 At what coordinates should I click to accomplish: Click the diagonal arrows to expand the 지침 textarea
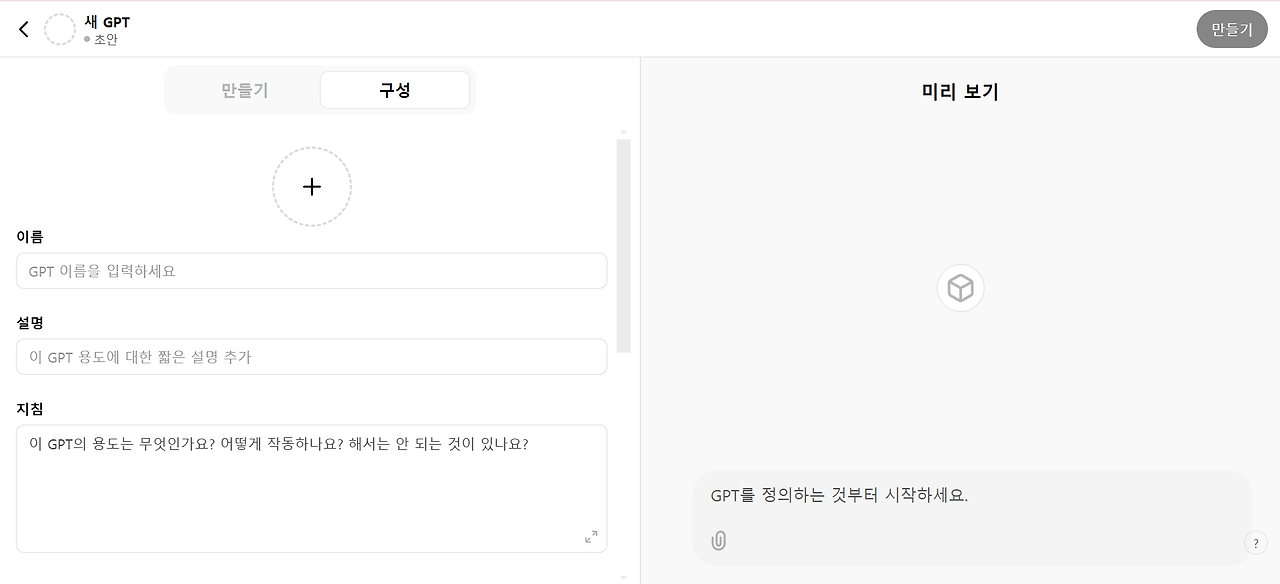tap(590, 536)
